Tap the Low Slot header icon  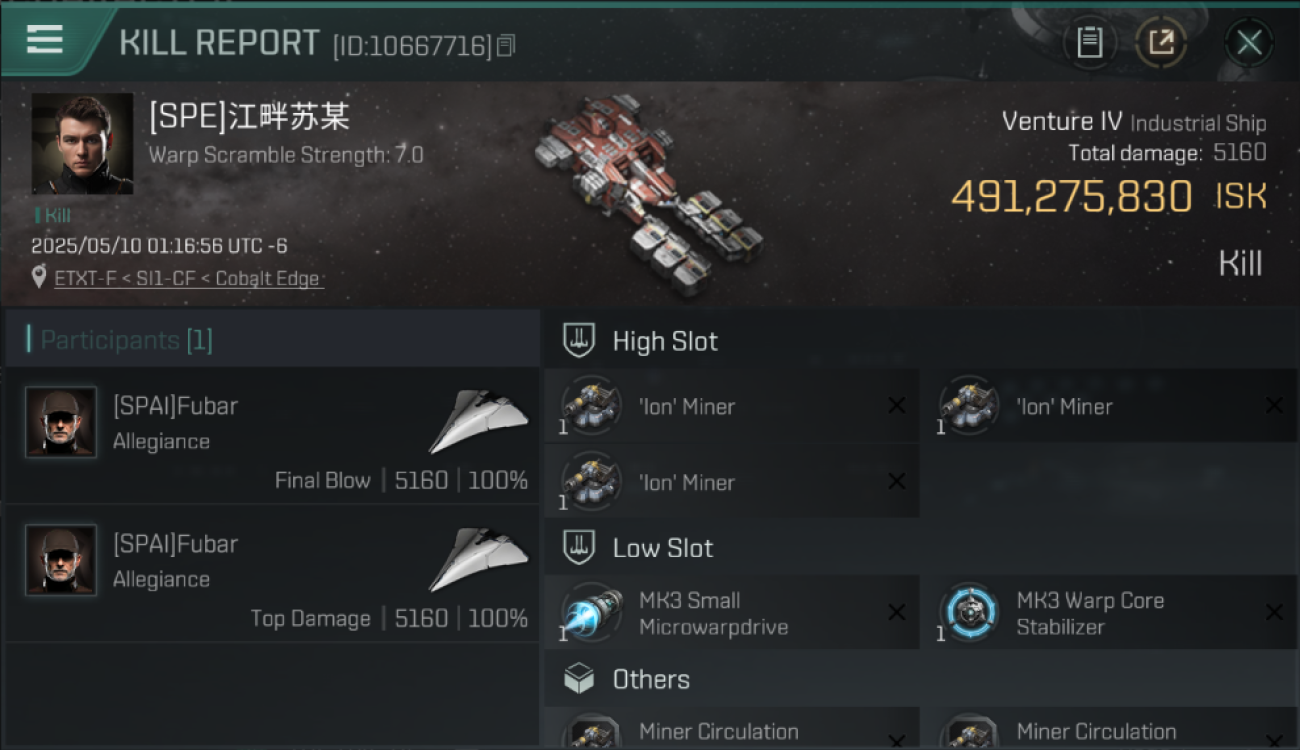579,547
